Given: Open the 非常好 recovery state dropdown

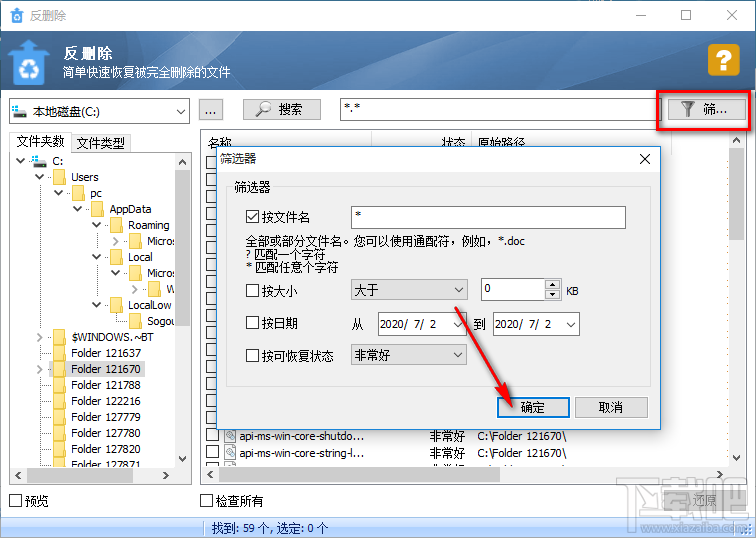Looking at the screenshot, I should (409, 355).
